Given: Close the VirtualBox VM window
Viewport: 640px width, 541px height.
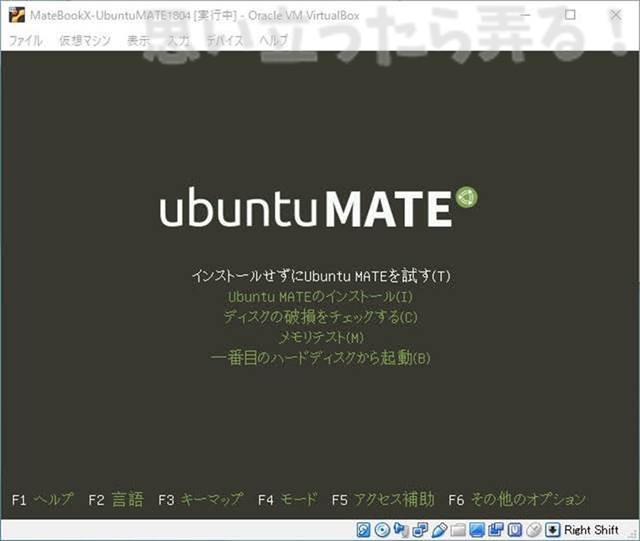Looking at the screenshot, I should point(616,15).
